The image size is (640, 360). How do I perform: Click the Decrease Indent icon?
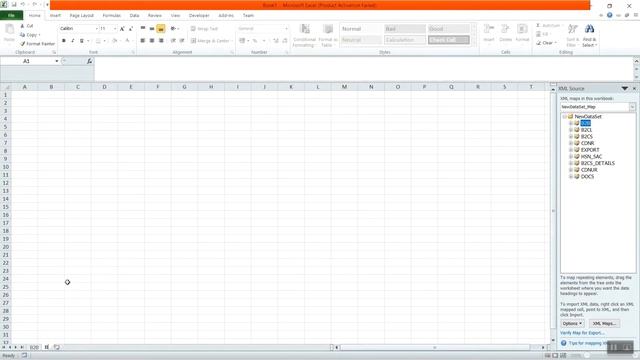[173, 41]
